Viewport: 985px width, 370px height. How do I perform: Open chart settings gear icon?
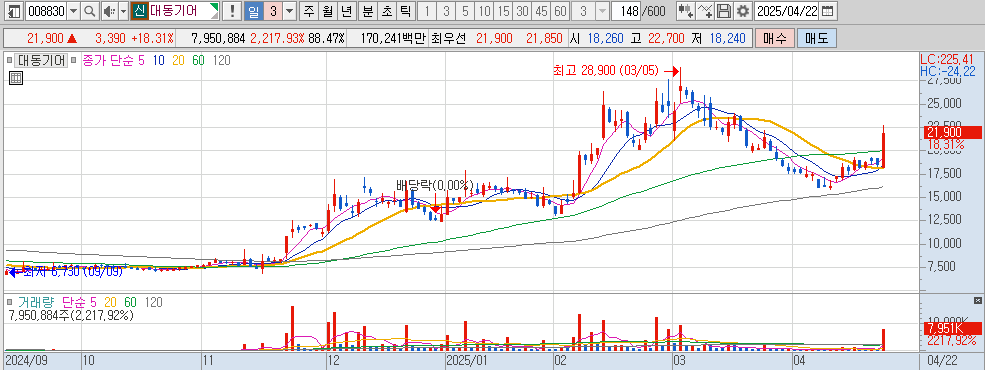click(743, 11)
